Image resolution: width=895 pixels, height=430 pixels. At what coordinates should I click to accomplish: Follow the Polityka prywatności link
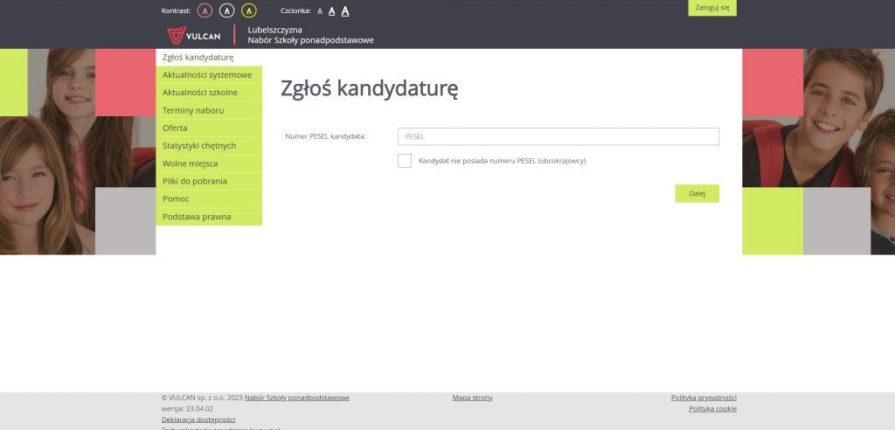703,398
